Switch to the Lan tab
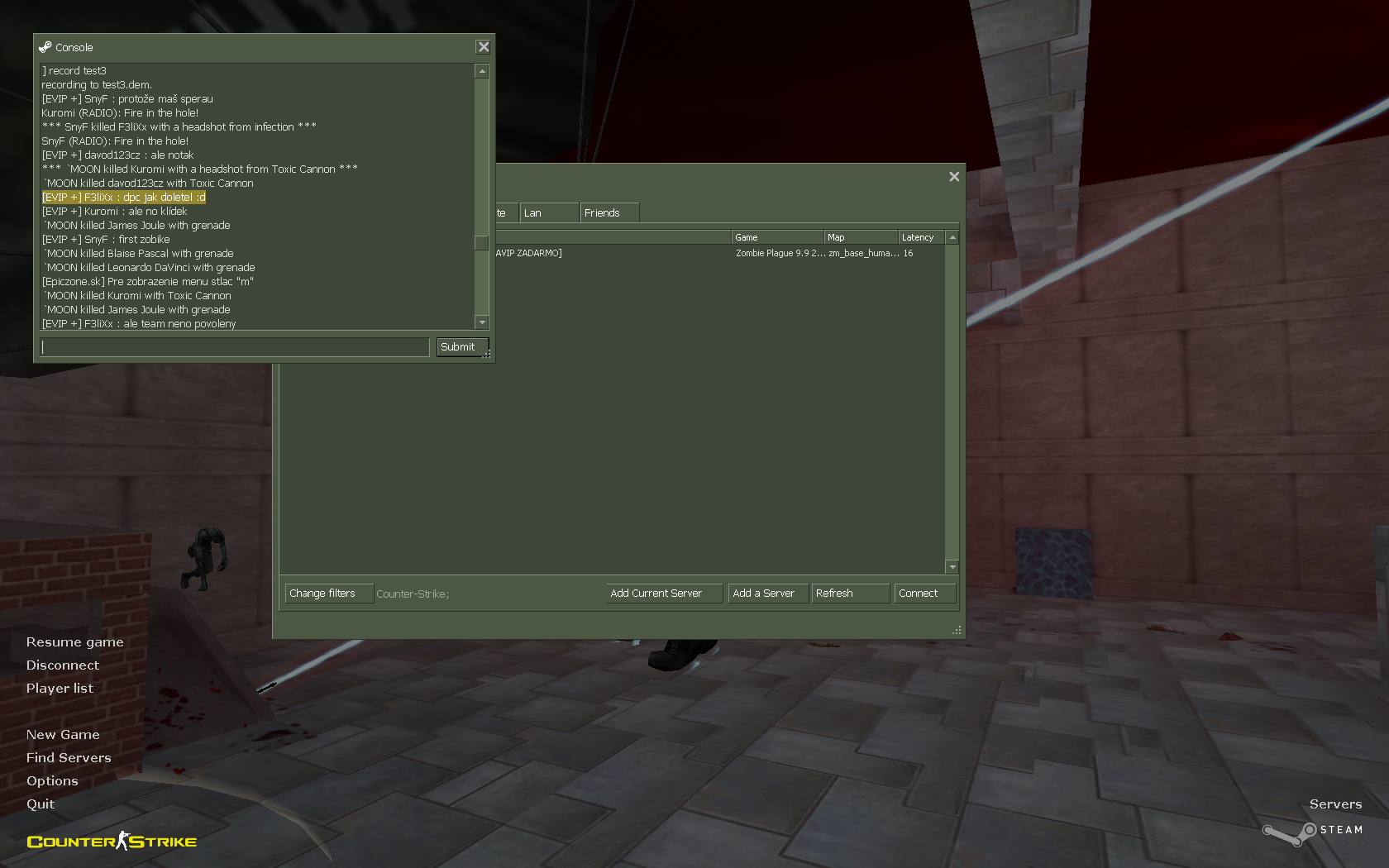This screenshot has height=868, width=1389. 548,213
